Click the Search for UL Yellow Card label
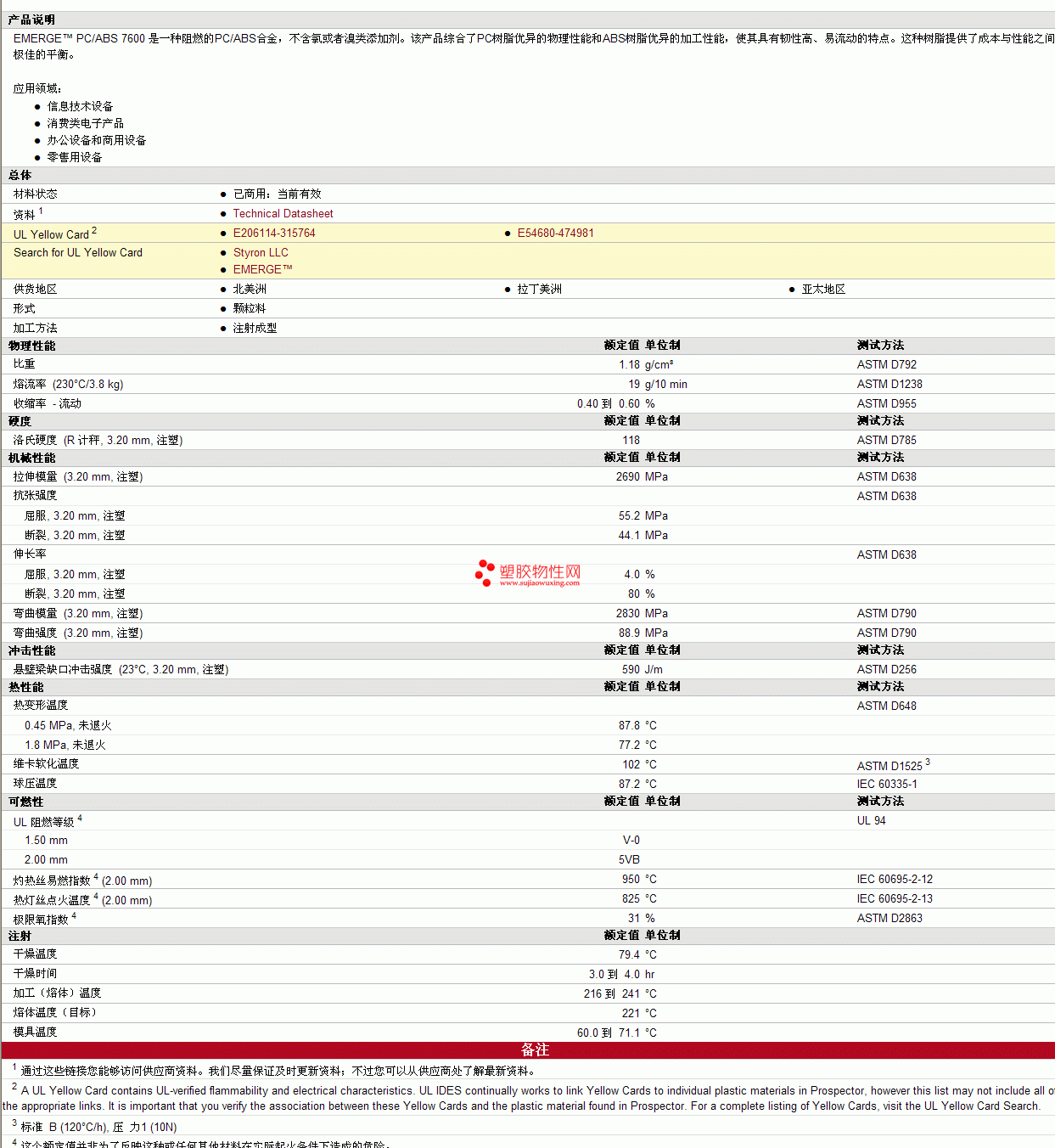Screen dimensions: 1055x1148 [x=78, y=253]
